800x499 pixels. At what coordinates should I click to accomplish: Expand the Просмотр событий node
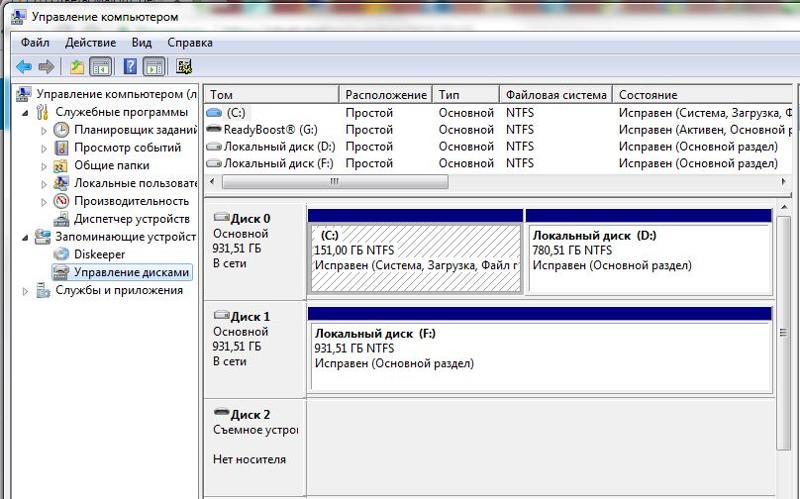click(44, 148)
